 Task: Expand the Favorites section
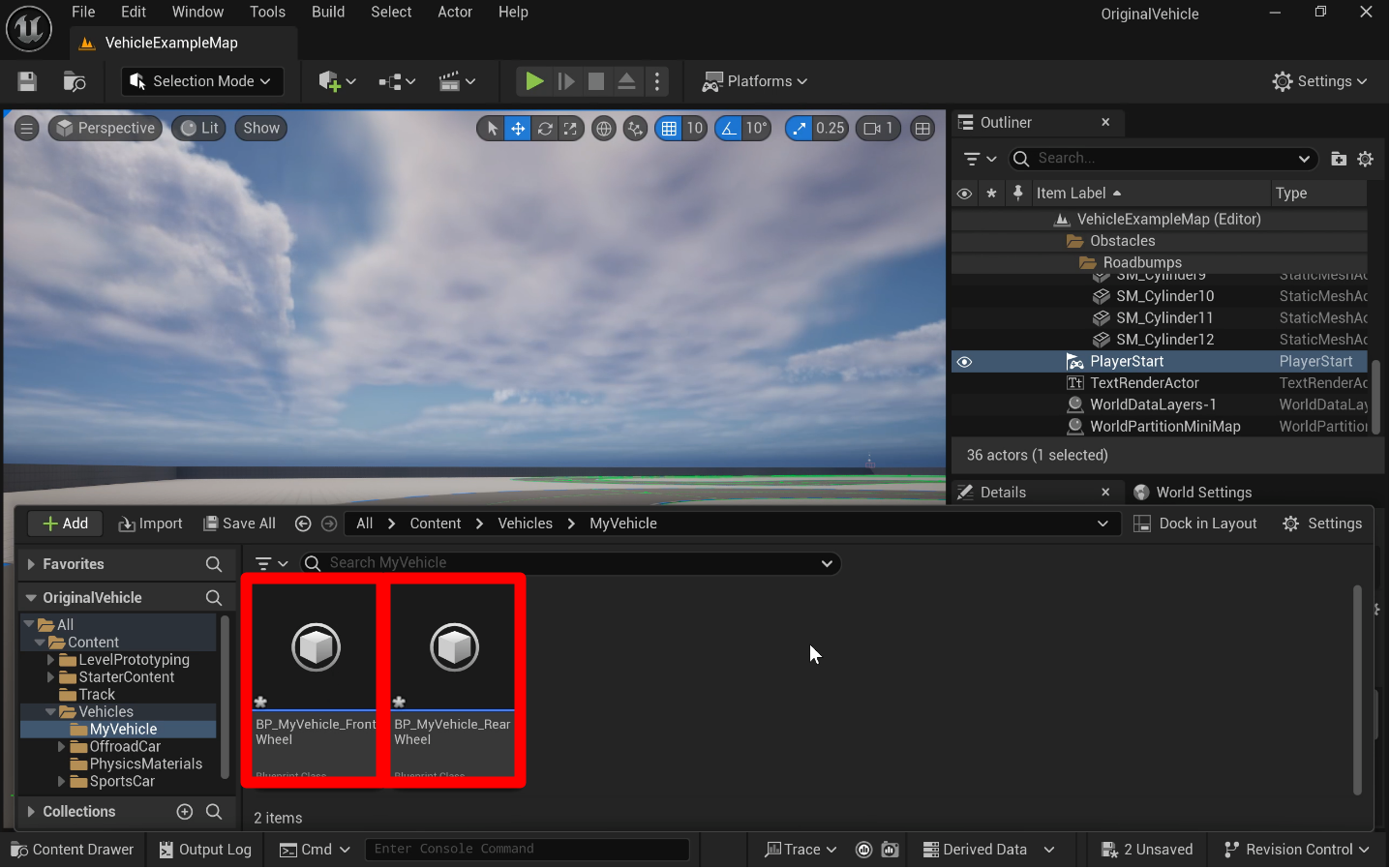pyautogui.click(x=31, y=564)
